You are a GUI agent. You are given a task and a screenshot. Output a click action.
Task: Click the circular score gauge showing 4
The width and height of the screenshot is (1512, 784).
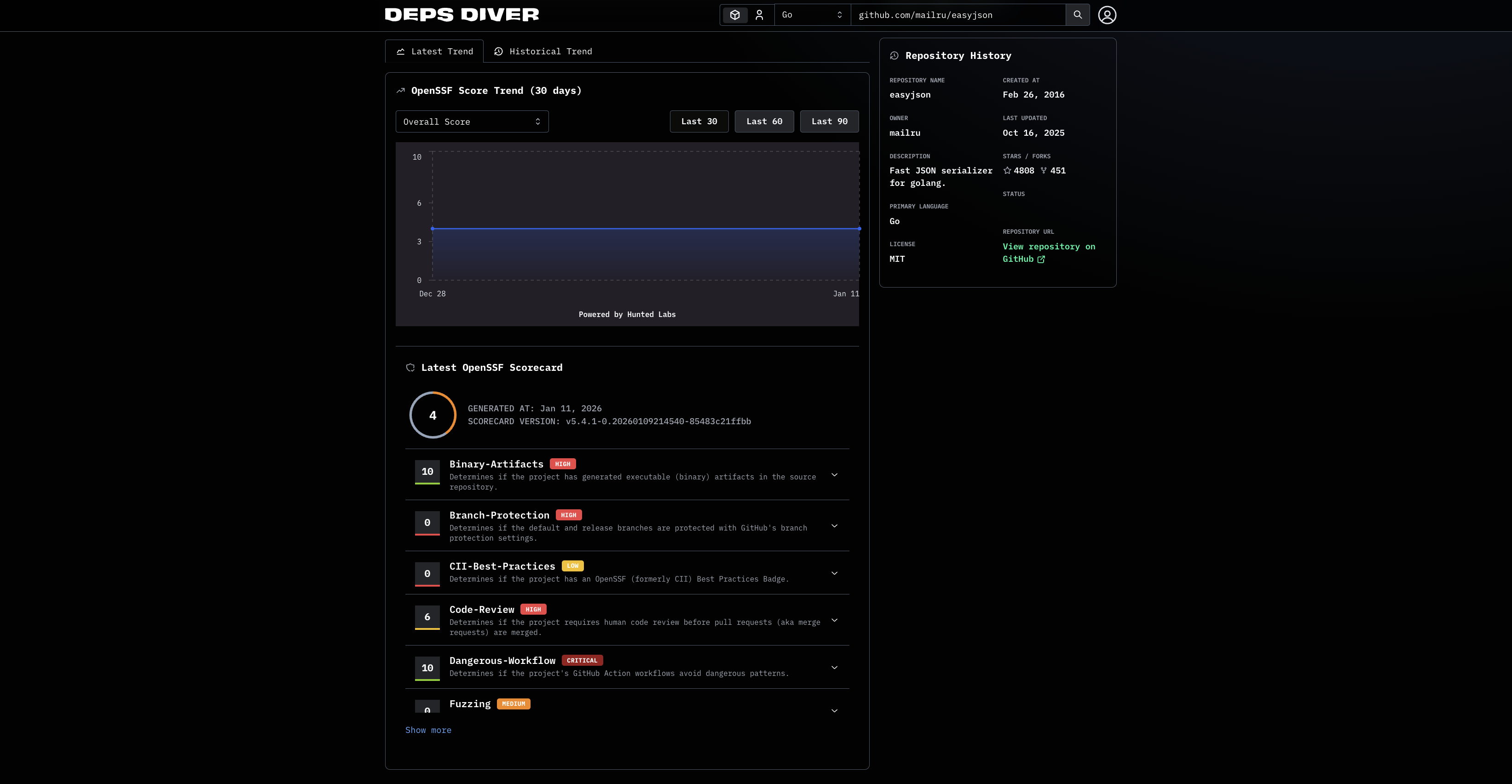tap(433, 415)
